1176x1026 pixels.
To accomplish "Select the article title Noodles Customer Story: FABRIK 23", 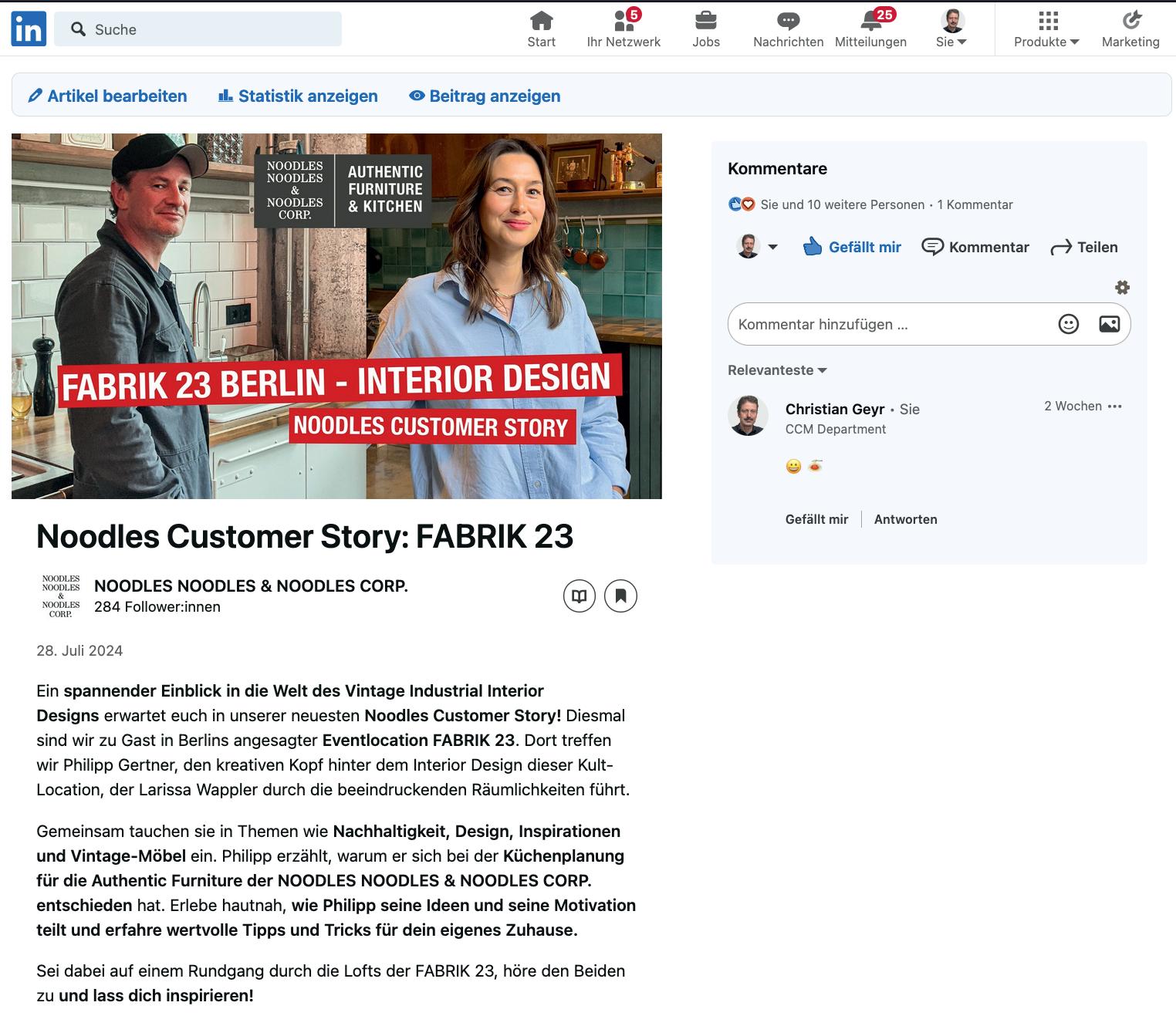I will pos(305,536).
